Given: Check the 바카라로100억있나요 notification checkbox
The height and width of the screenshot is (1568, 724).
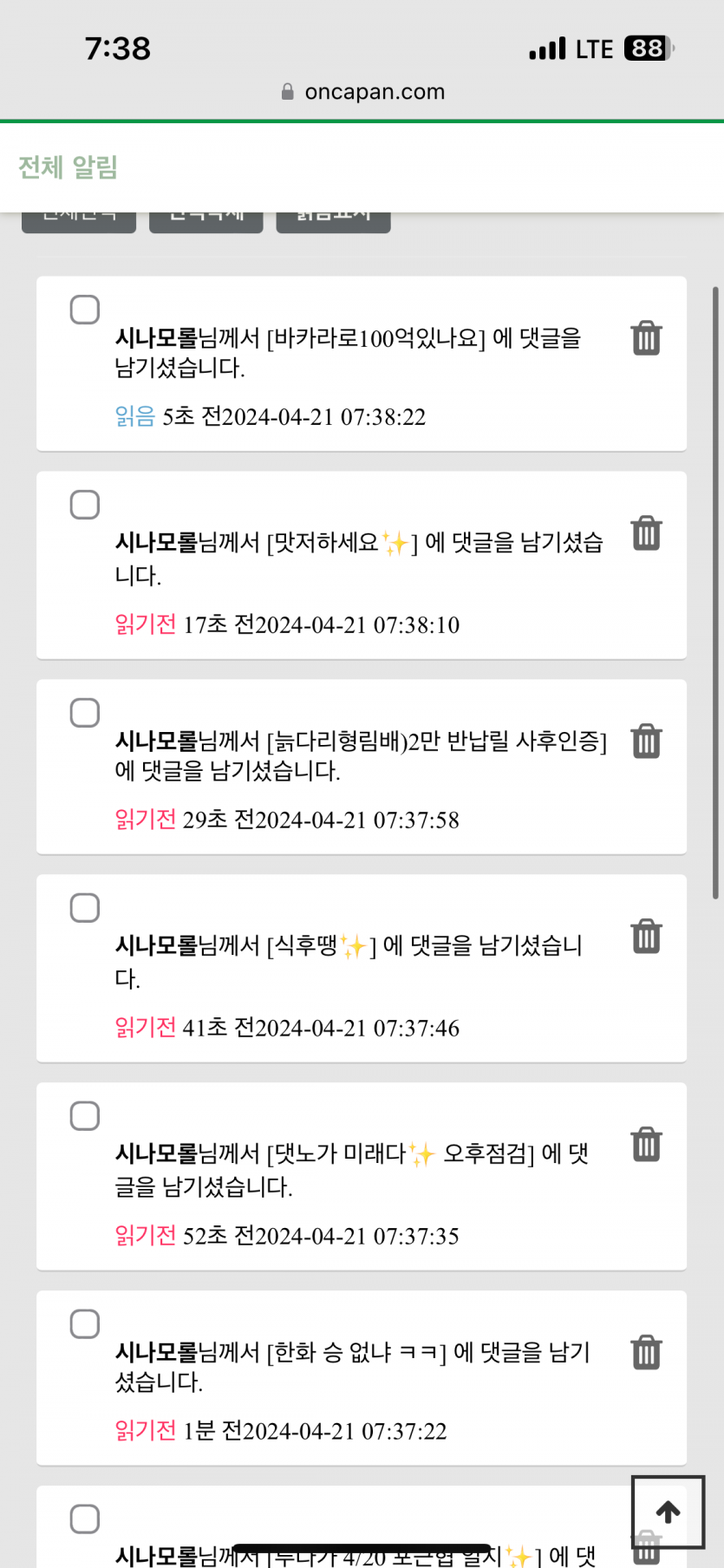Looking at the screenshot, I should coord(85,310).
